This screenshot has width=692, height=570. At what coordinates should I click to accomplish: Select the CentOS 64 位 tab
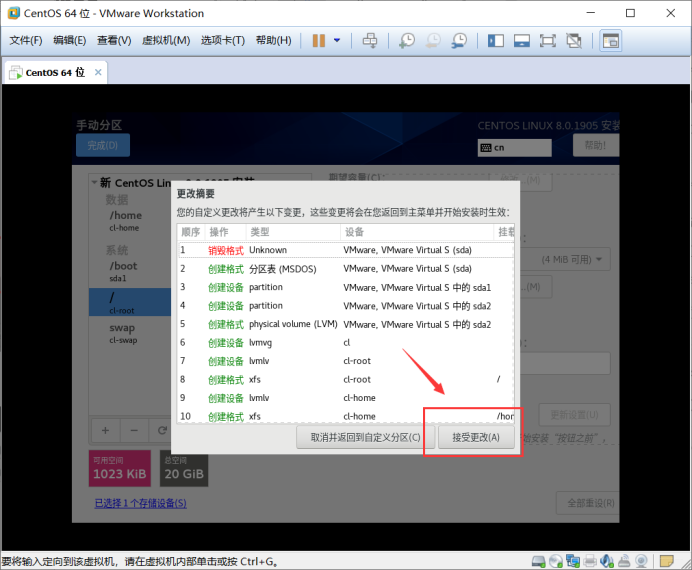tap(55, 72)
